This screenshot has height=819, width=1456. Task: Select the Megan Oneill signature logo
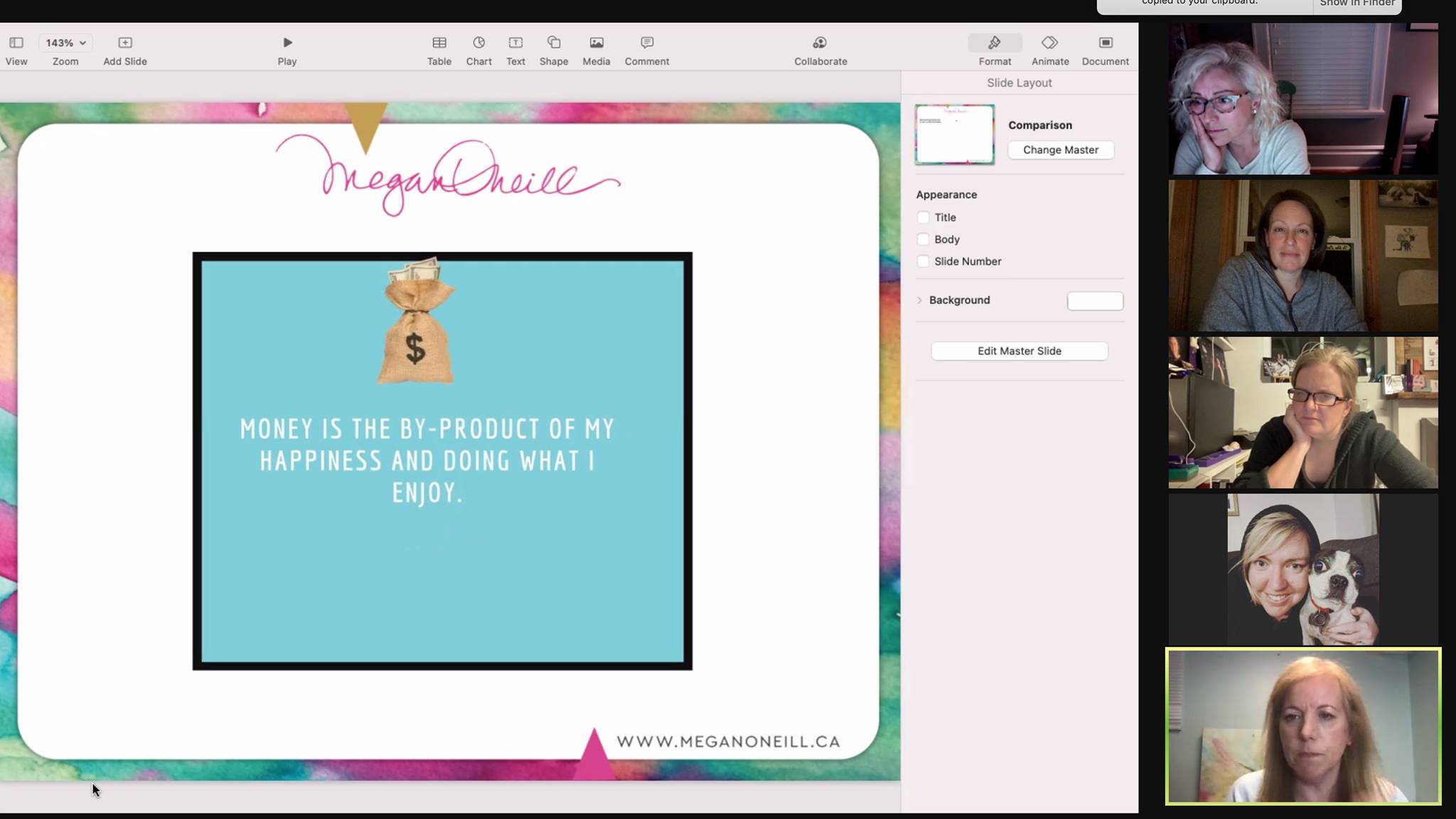pyautogui.click(x=448, y=176)
